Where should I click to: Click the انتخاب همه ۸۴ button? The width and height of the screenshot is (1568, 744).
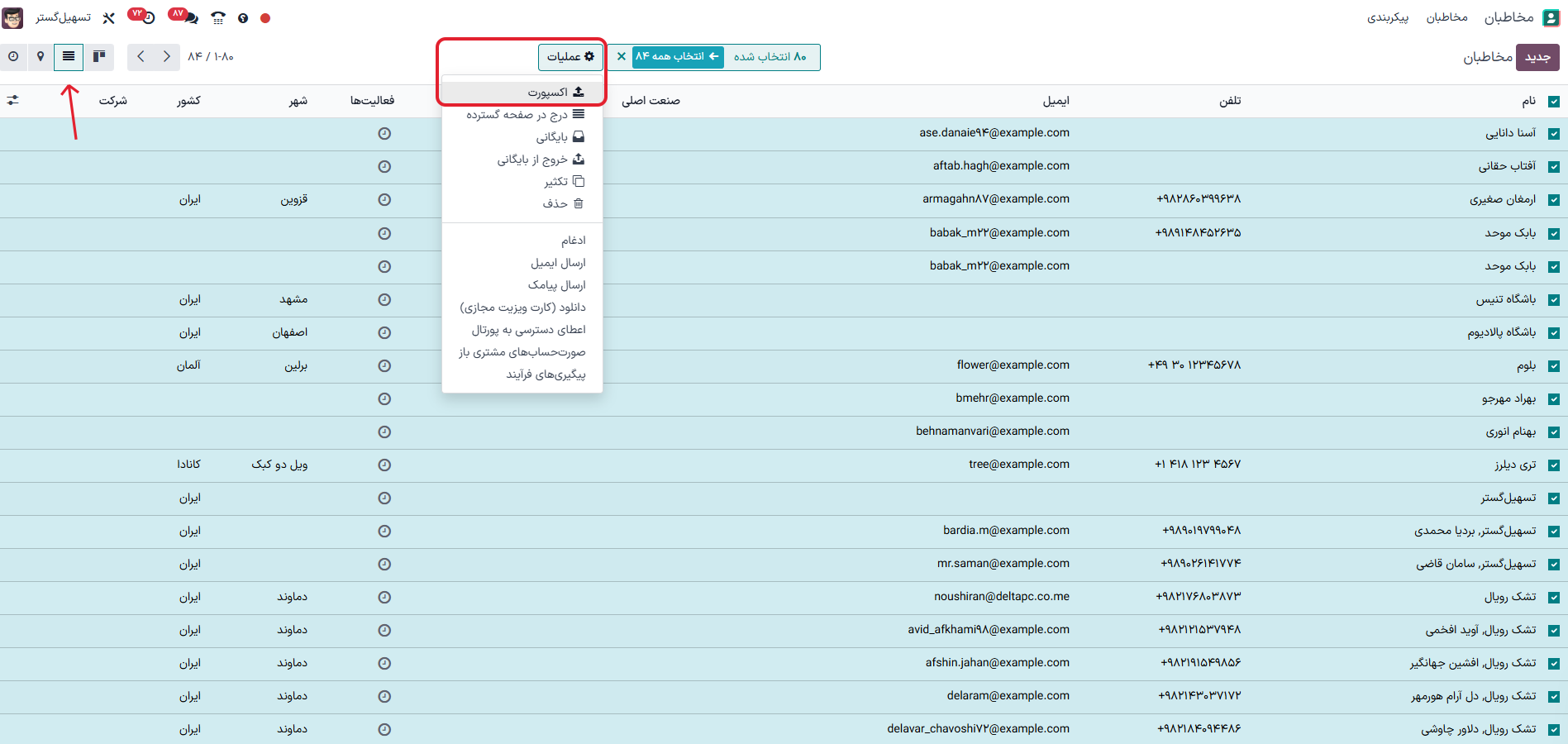pyautogui.click(x=677, y=56)
